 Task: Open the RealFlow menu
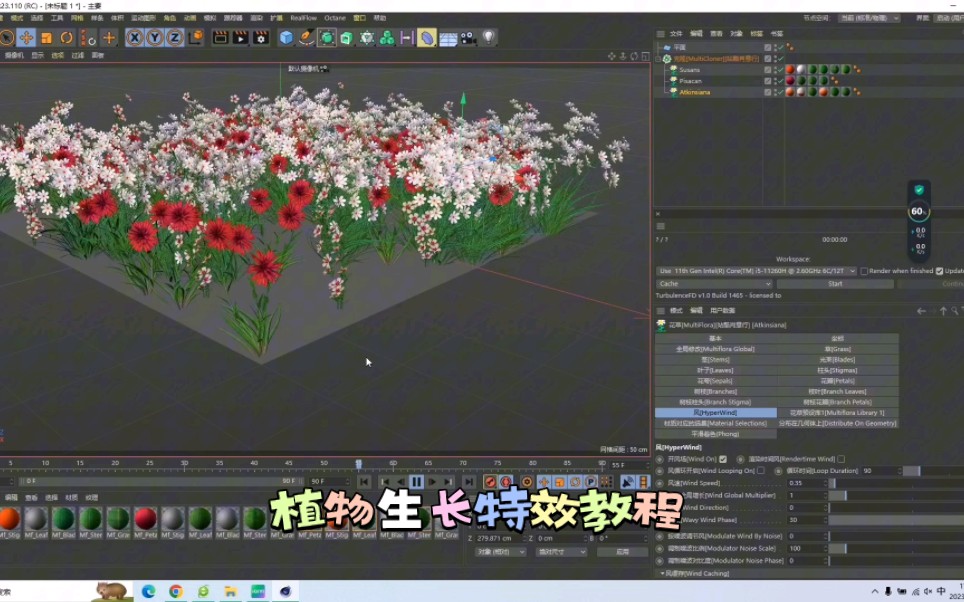(x=302, y=18)
